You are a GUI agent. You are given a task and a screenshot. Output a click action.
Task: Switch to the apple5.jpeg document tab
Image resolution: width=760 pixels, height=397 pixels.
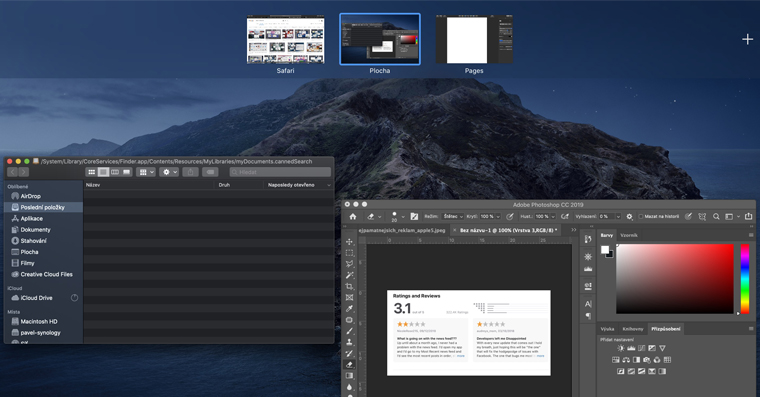pos(401,230)
